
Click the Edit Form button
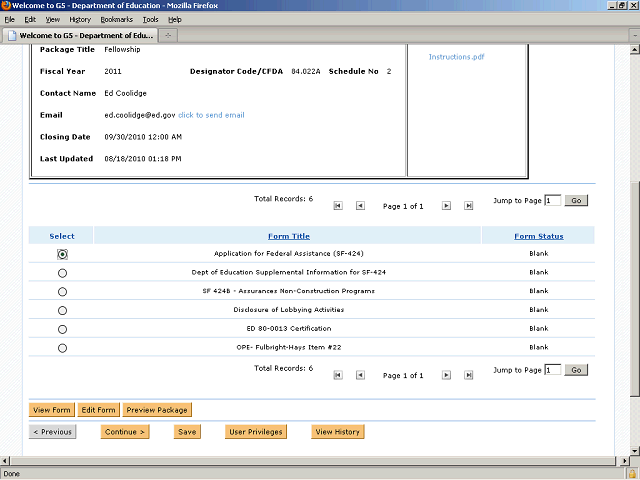(x=98, y=410)
